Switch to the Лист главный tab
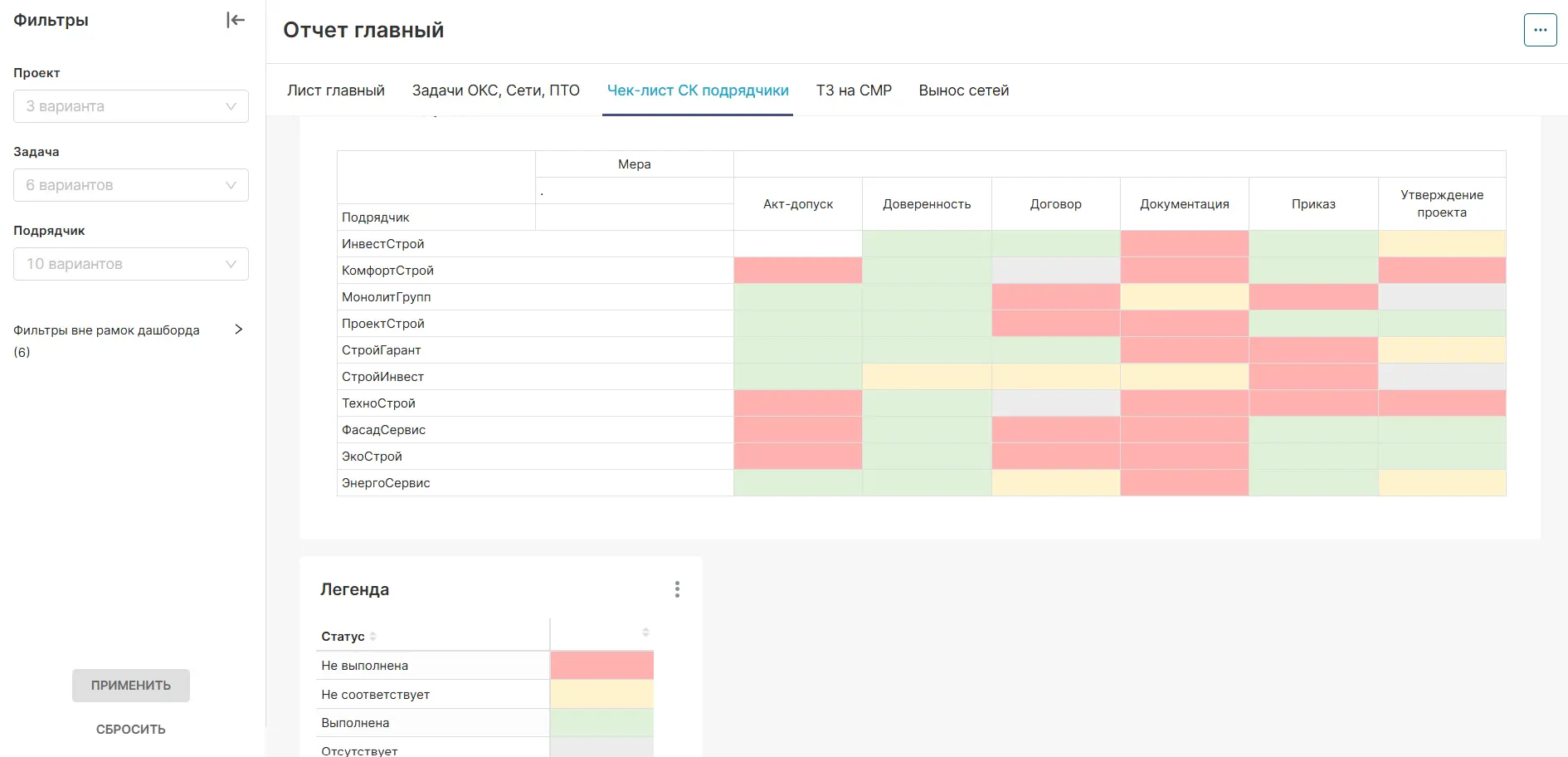Image resolution: width=1568 pixels, height=757 pixels. pyautogui.click(x=336, y=90)
